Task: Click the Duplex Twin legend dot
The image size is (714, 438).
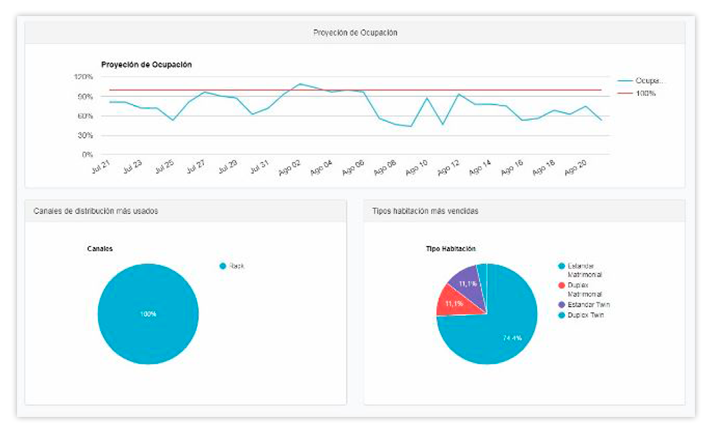Action: [561, 315]
